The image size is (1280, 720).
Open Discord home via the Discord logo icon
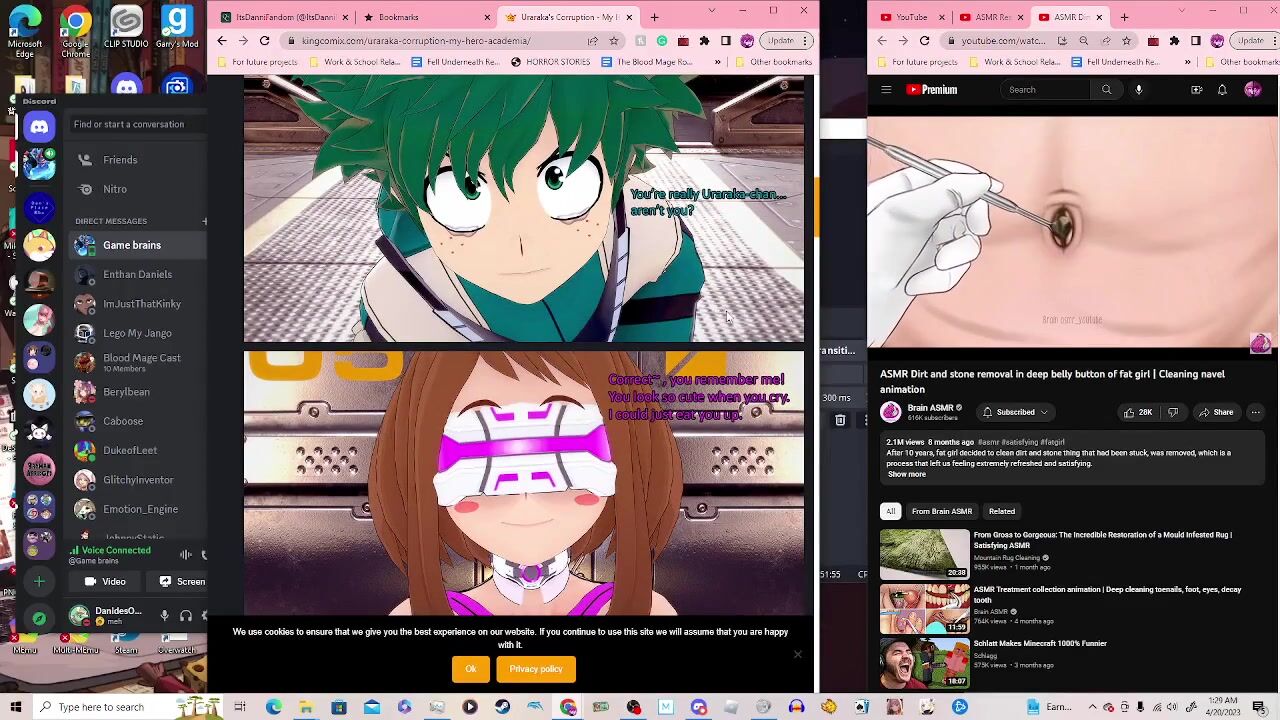coord(39,126)
